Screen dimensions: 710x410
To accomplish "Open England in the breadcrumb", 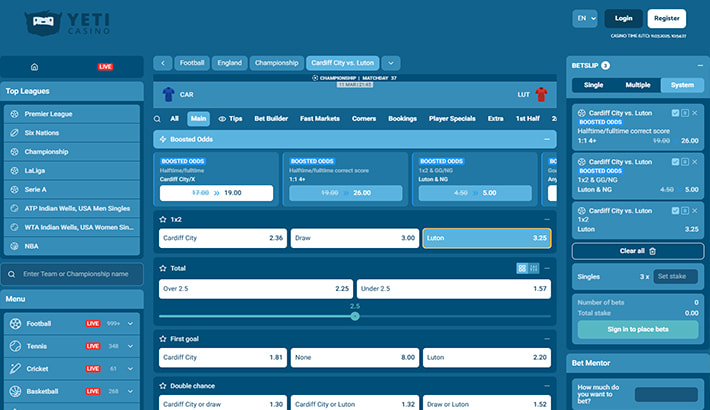I will point(230,63).
